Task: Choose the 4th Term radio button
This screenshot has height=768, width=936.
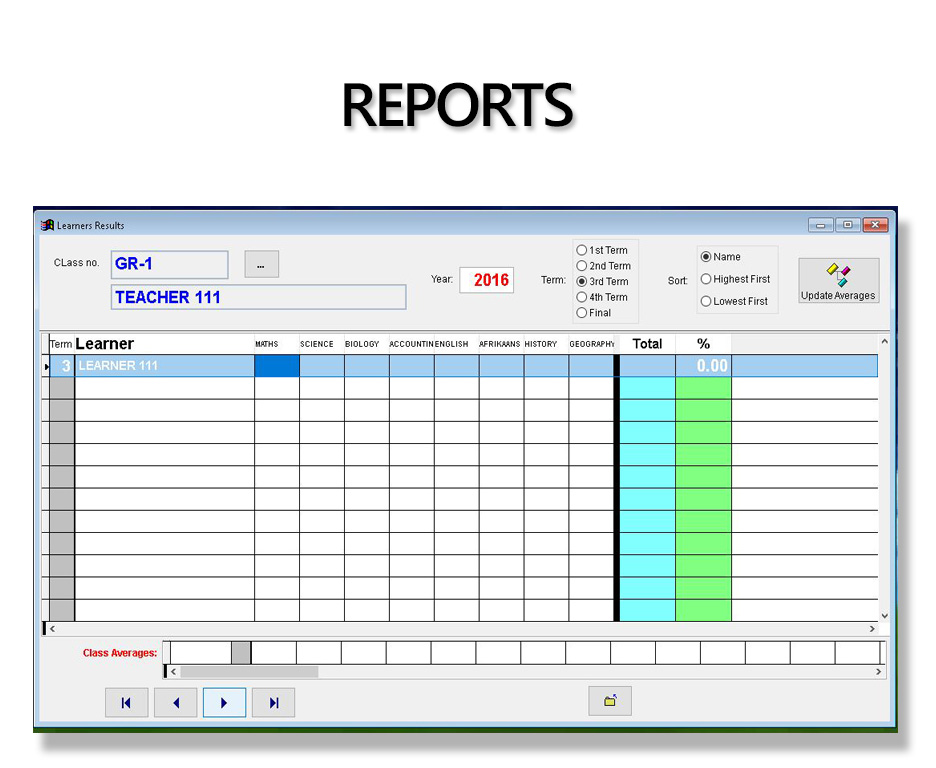Action: click(582, 297)
